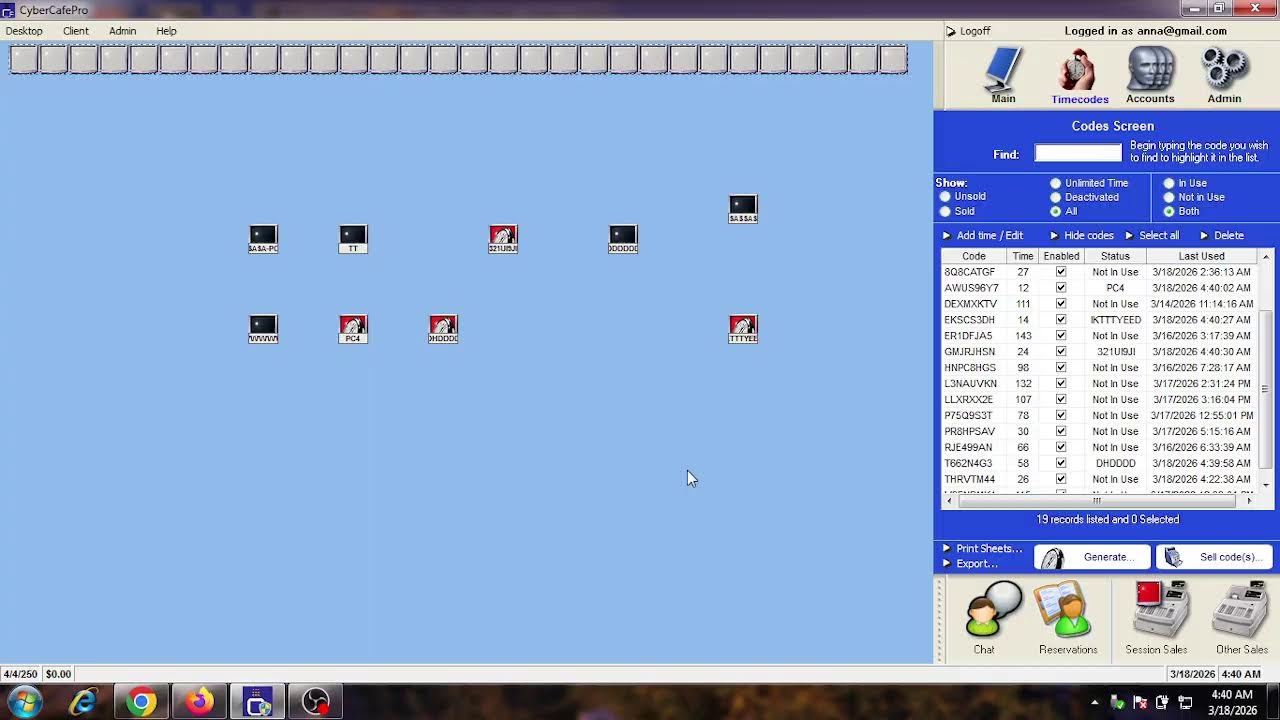Show hidden tray icons arrow
Viewport: 1280px width, 720px height.
(x=1095, y=702)
